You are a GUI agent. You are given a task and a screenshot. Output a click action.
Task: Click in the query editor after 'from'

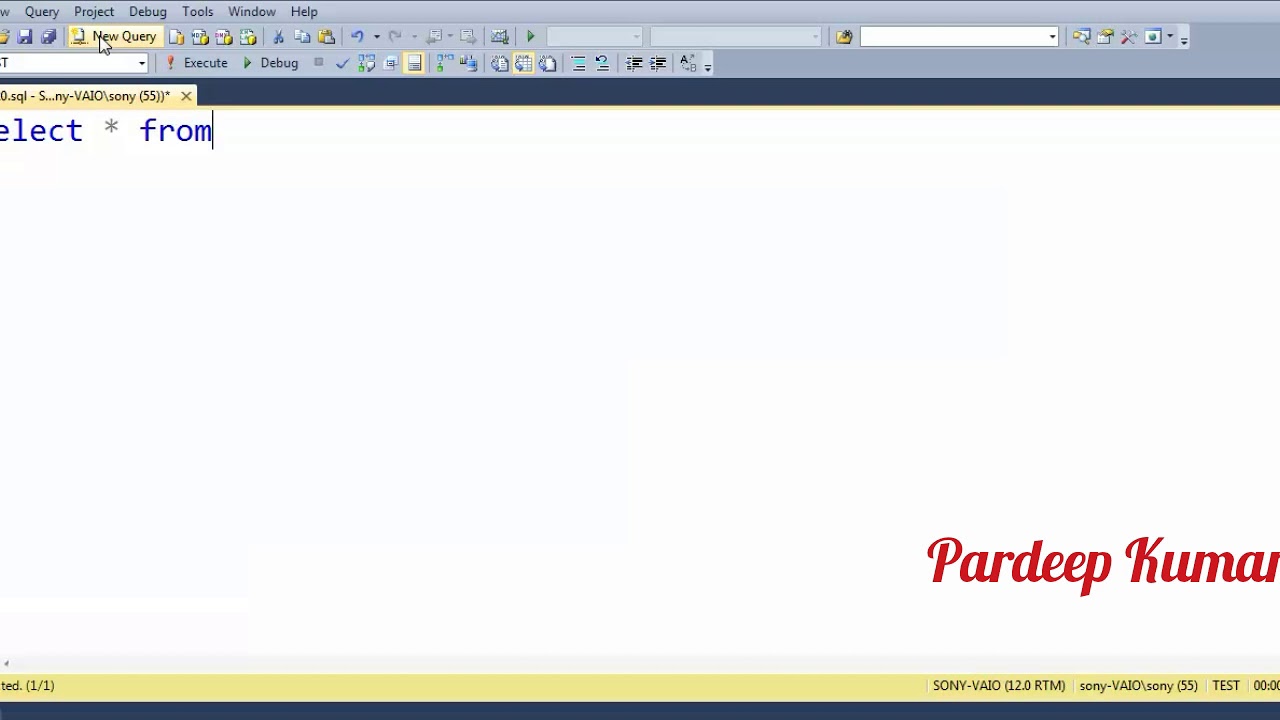coord(214,131)
